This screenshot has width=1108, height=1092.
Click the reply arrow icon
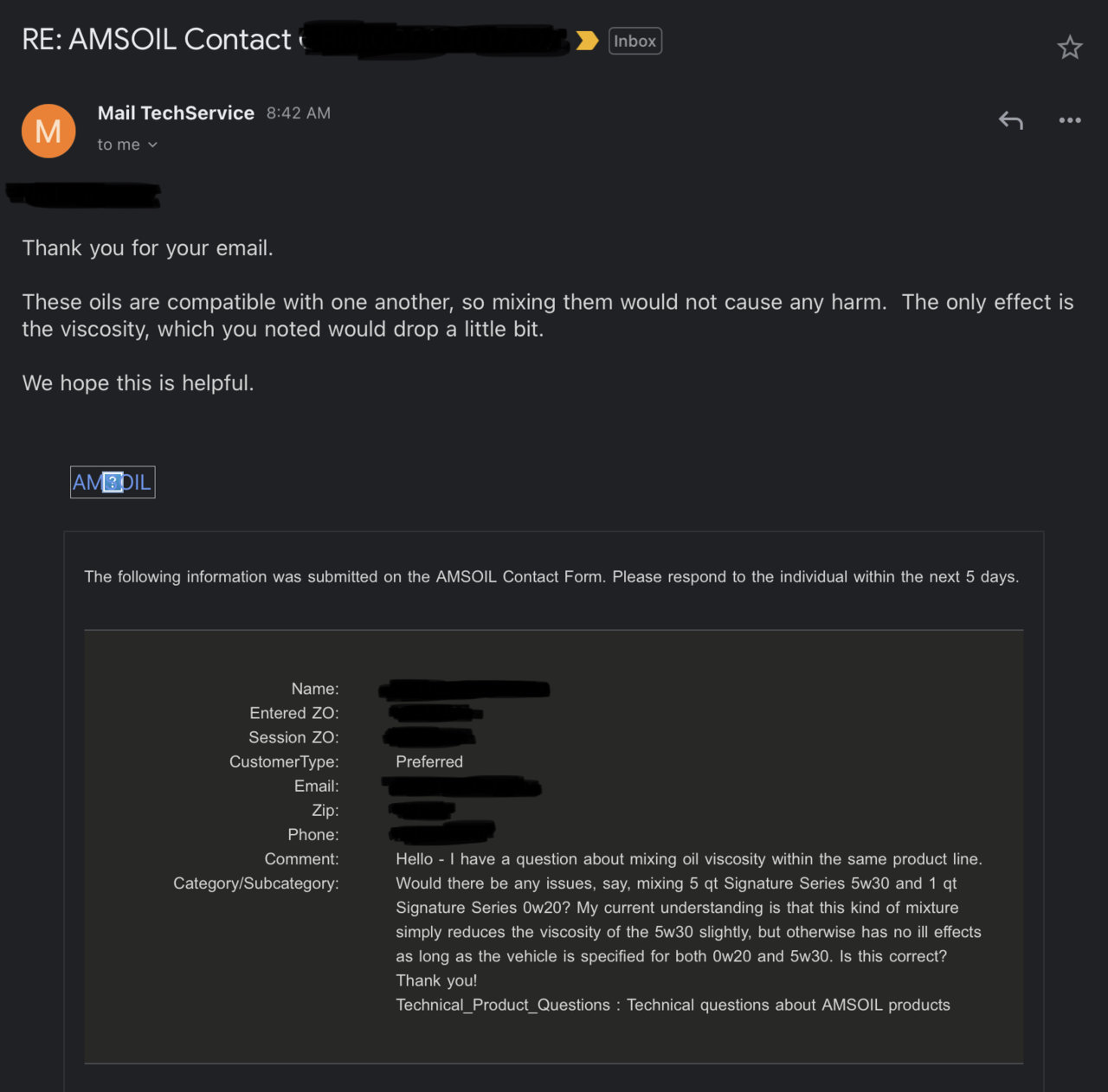point(1011,120)
